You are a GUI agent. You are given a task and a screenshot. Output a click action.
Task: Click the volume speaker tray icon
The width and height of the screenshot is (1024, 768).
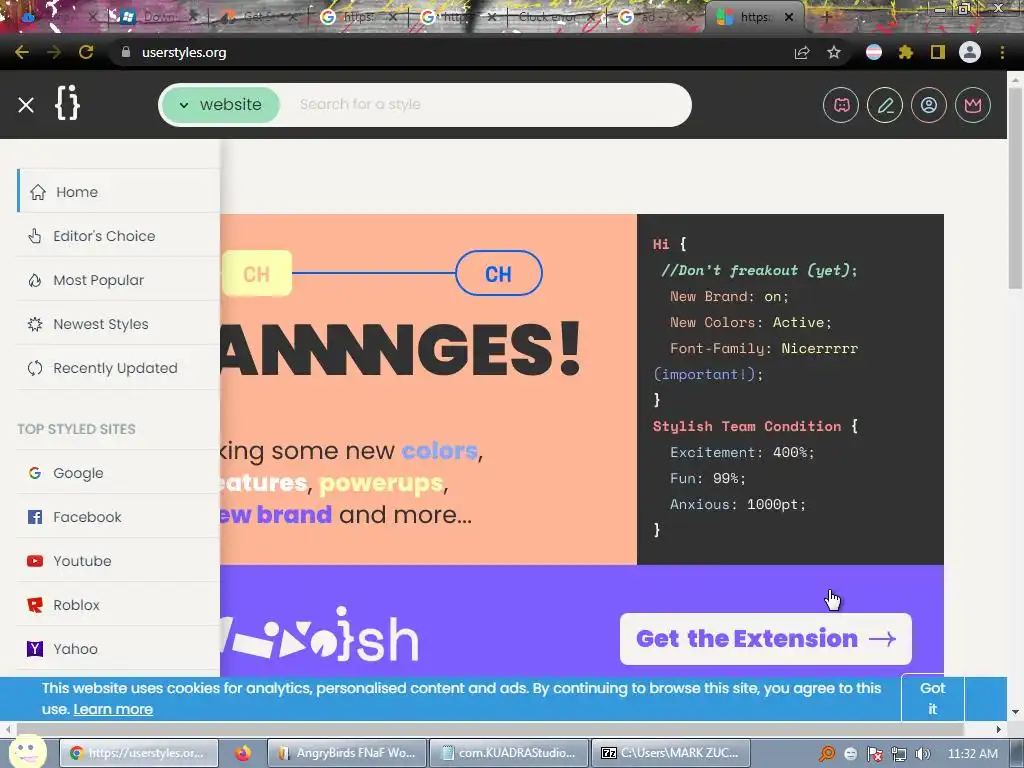(x=923, y=754)
